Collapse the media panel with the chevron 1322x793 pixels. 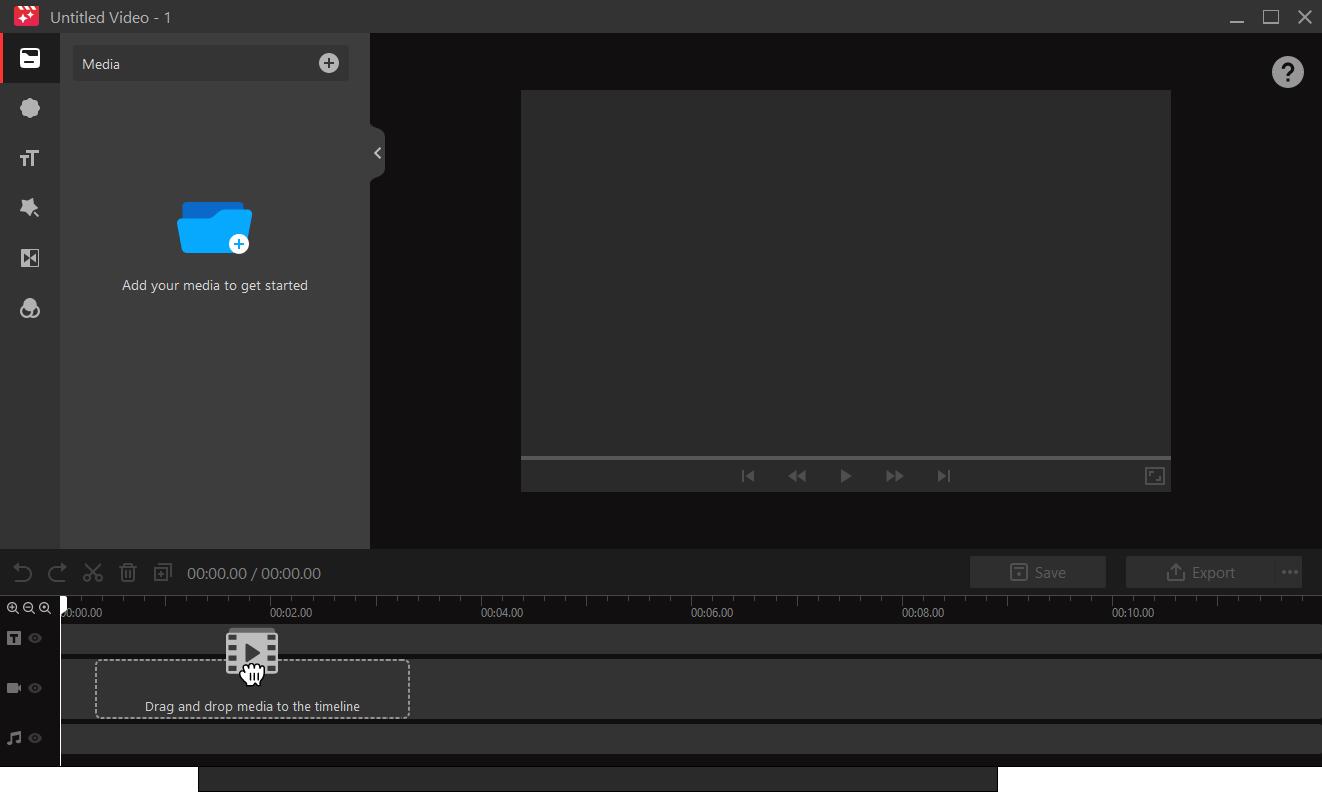coord(377,152)
